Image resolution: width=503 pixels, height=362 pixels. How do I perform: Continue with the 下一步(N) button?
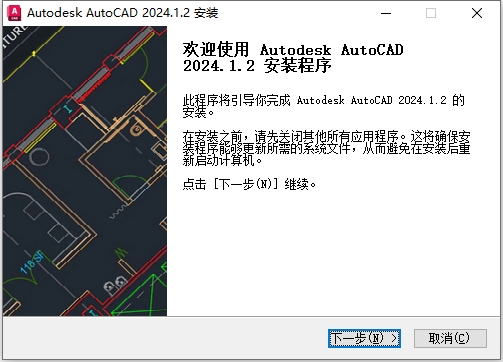tap(364, 338)
